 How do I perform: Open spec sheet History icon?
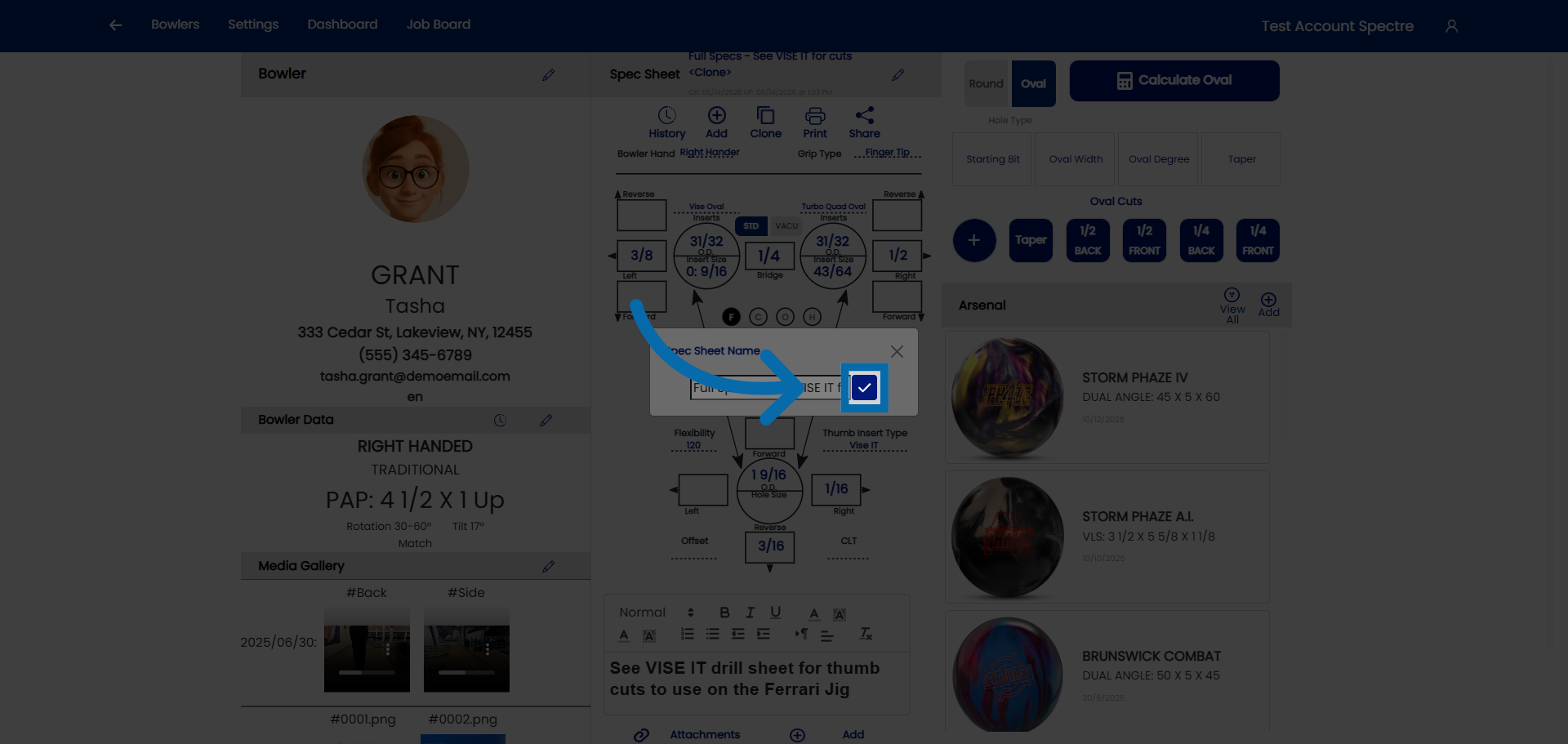[x=667, y=123]
